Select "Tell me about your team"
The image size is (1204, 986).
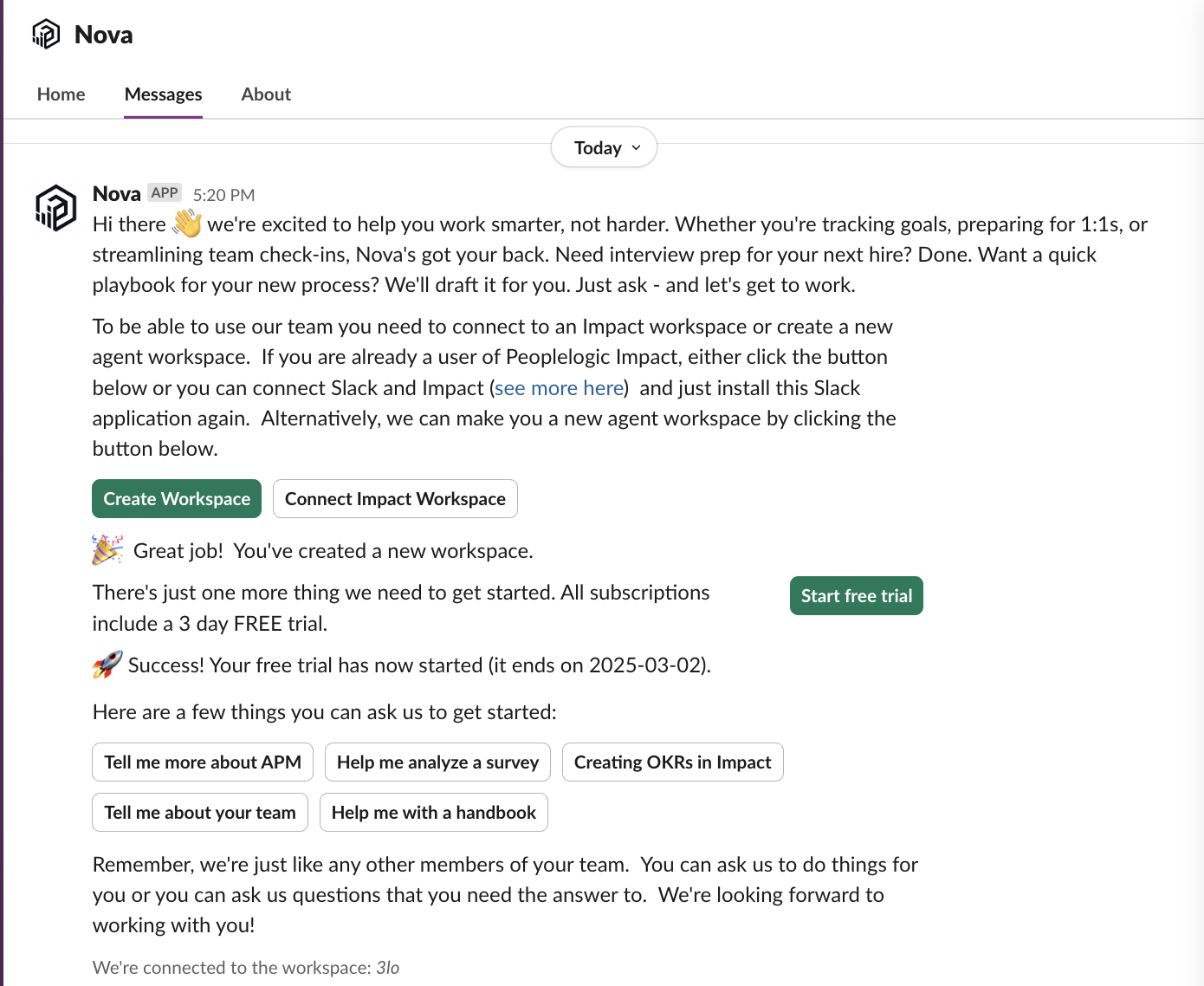[x=200, y=813]
